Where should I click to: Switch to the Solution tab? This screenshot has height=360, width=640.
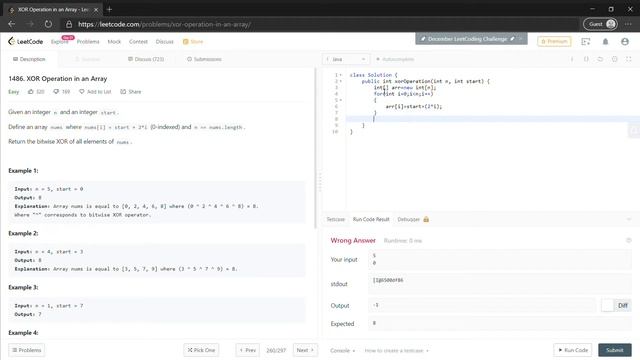pyautogui.click(x=87, y=59)
